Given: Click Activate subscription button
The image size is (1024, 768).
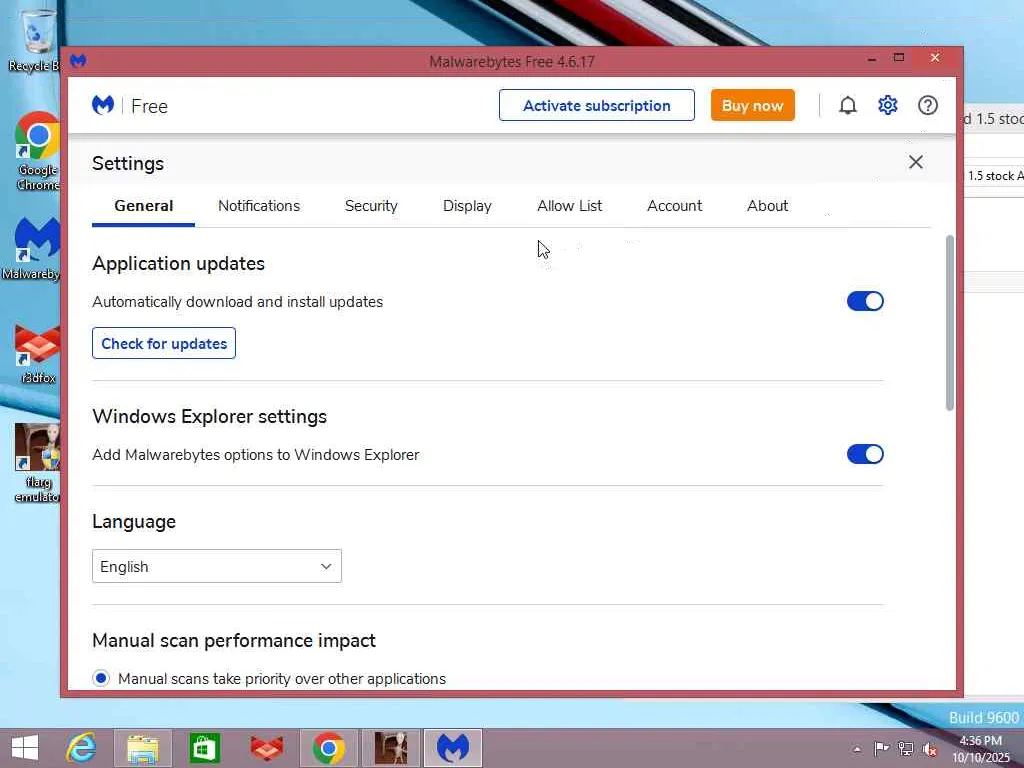Looking at the screenshot, I should (596, 105).
